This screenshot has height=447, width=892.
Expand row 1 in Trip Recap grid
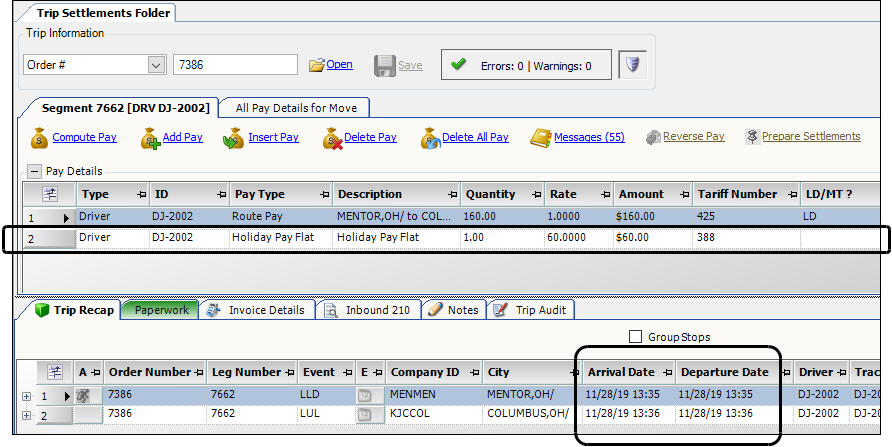[26, 396]
